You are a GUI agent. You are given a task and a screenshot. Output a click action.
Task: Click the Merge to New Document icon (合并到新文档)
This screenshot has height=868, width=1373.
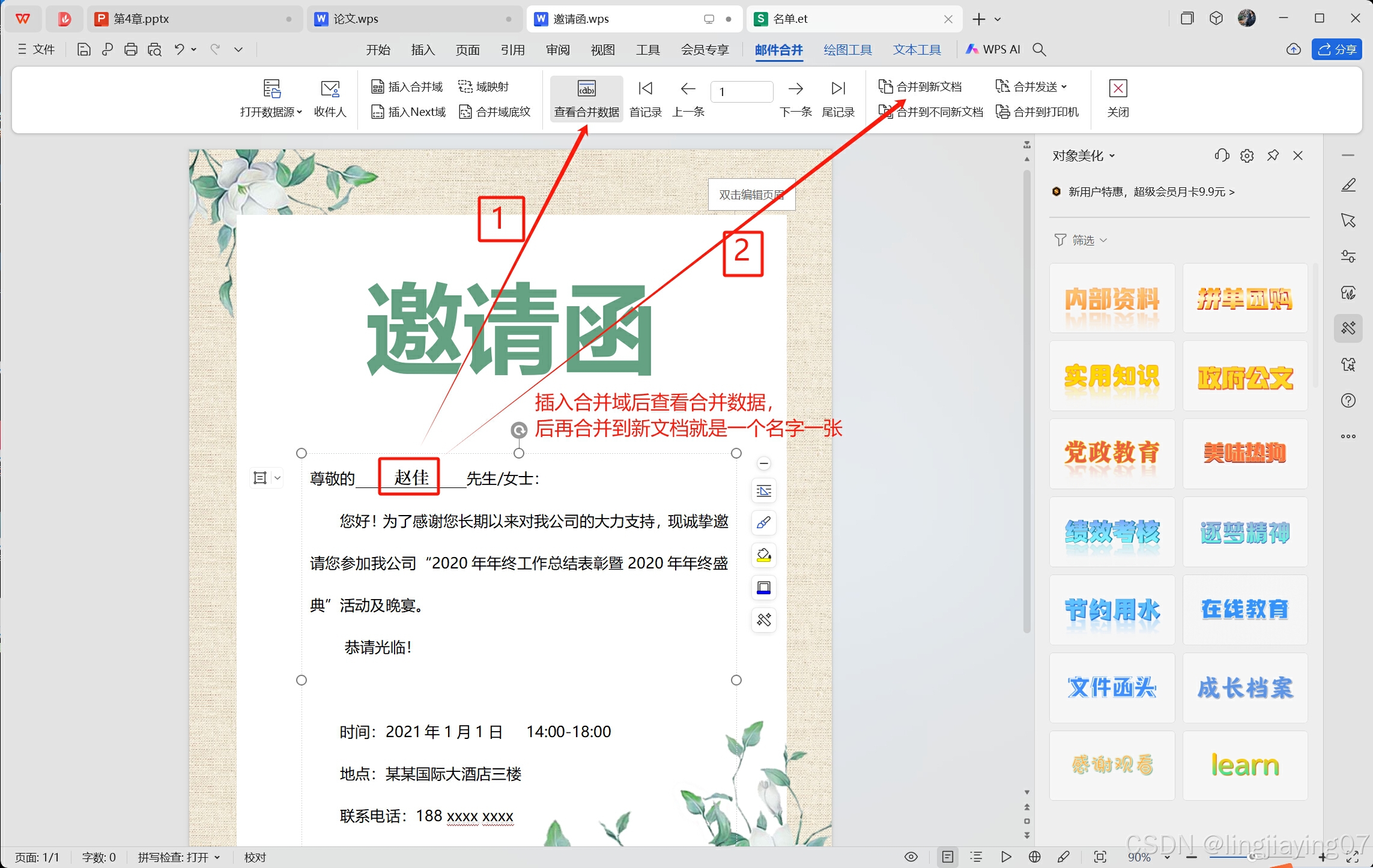[x=885, y=86]
